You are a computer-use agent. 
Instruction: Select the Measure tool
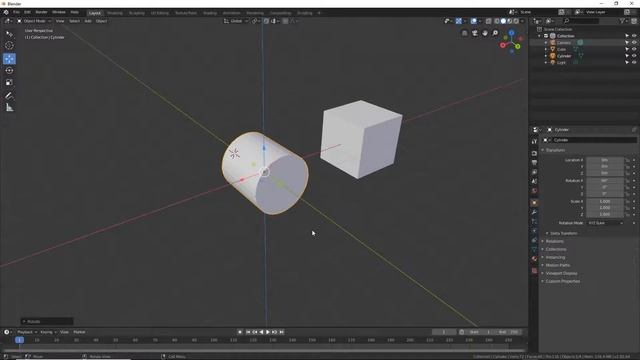click(9, 108)
